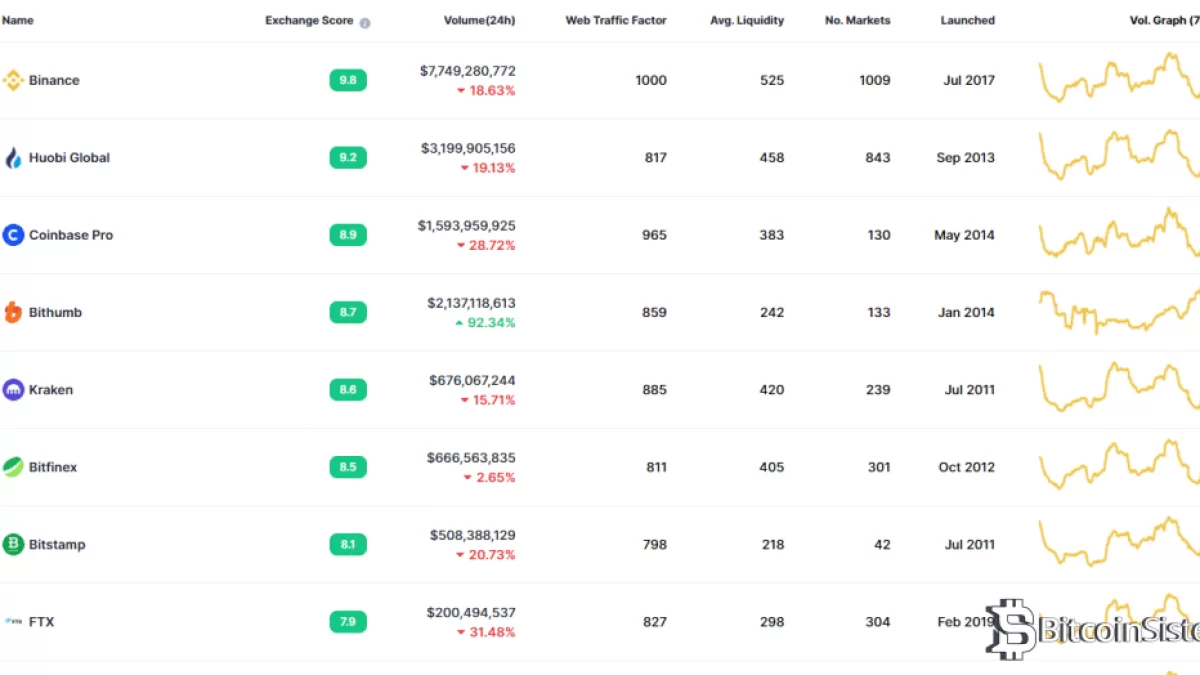Click the Kraken logo icon
The height and width of the screenshot is (675, 1200).
coord(13,390)
